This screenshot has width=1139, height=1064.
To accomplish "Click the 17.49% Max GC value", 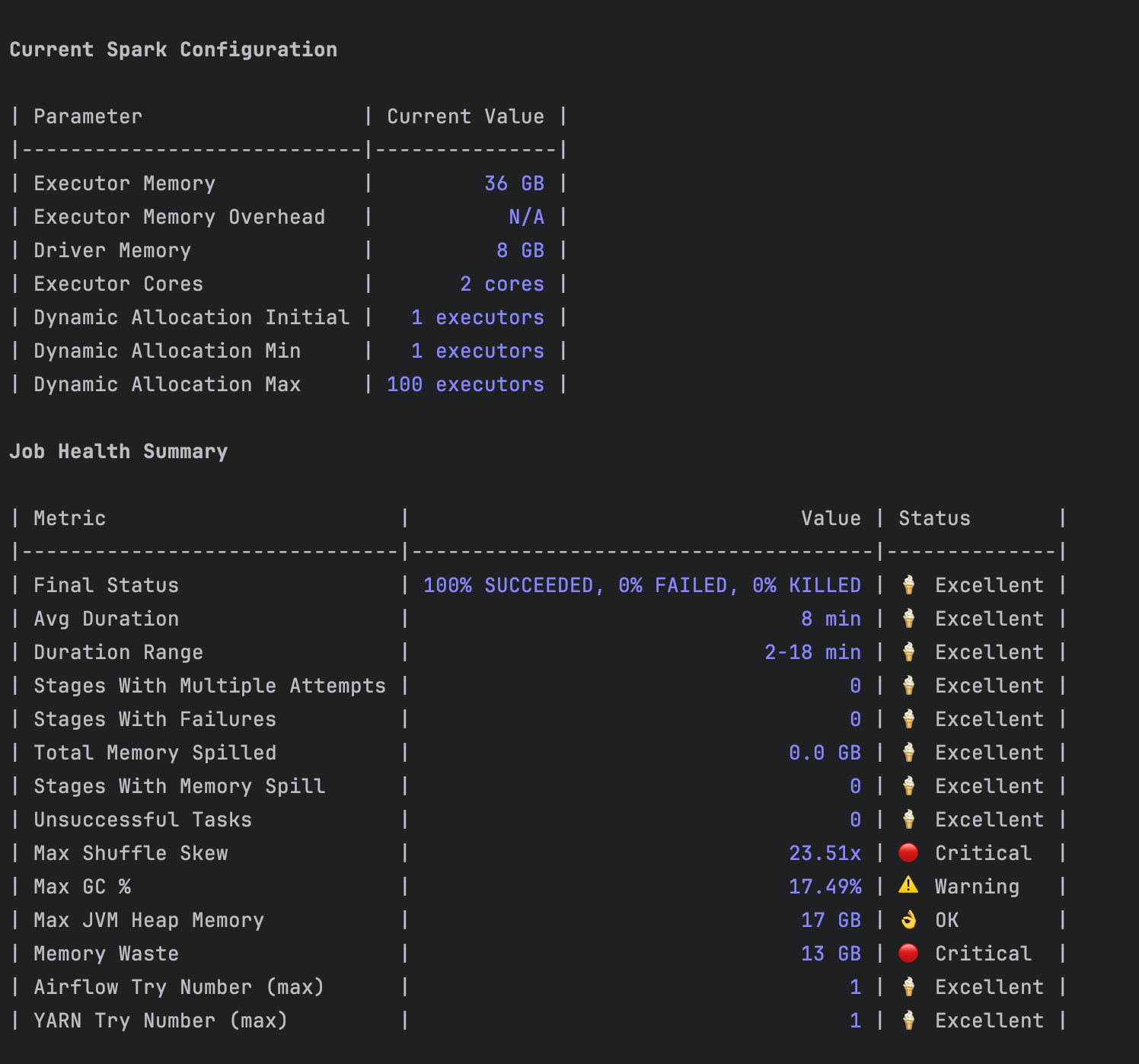I will click(825, 886).
